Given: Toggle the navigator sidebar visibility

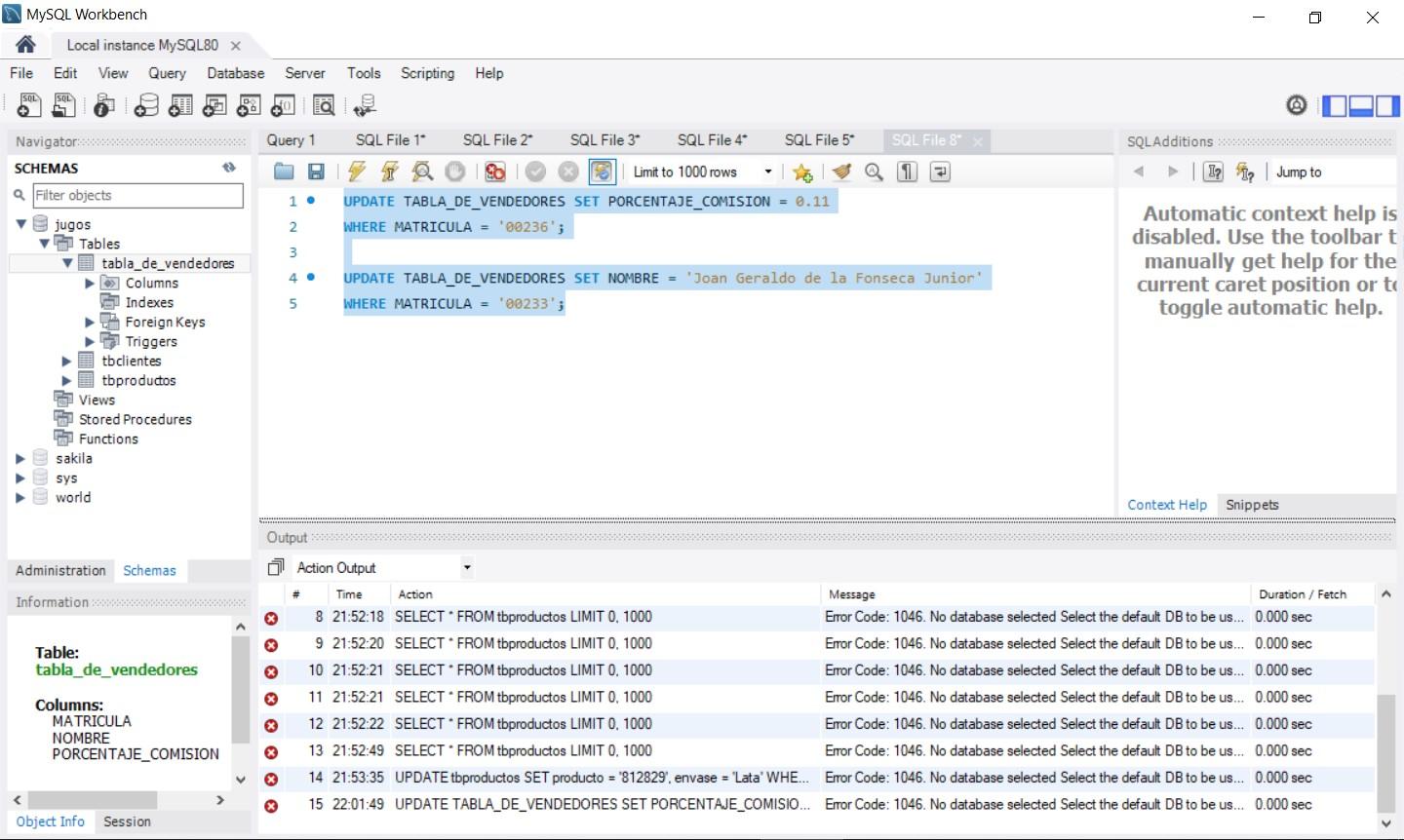Looking at the screenshot, I should click(1334, 105).
